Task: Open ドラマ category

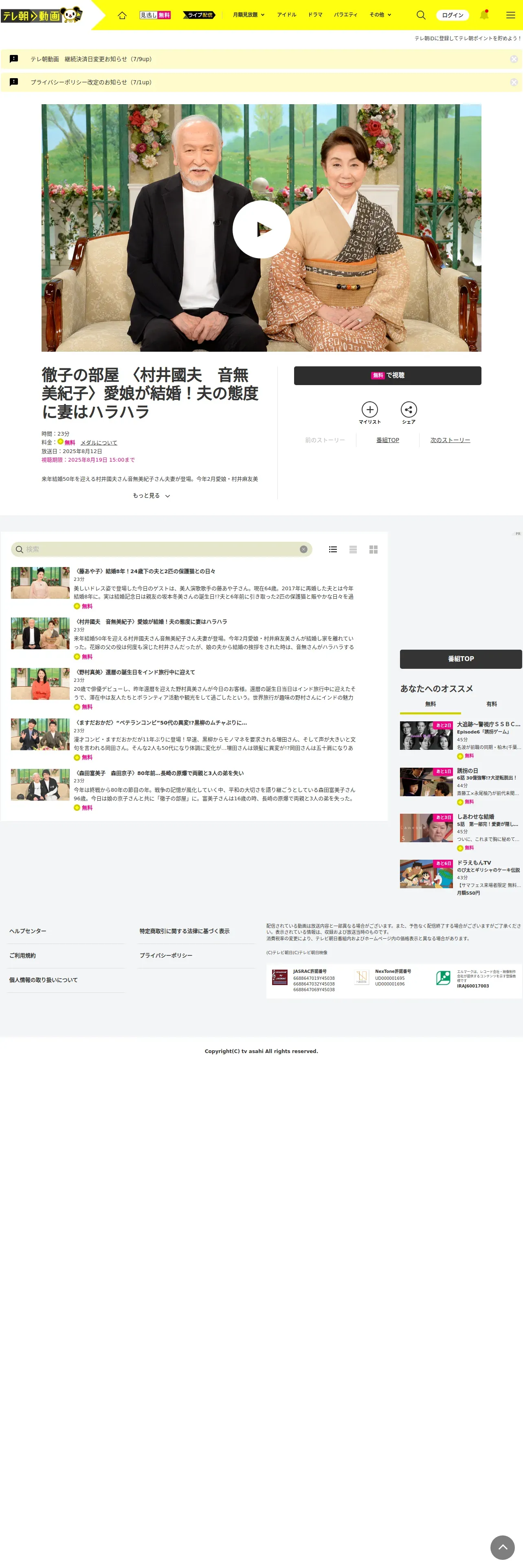Action: pos(315,15)
